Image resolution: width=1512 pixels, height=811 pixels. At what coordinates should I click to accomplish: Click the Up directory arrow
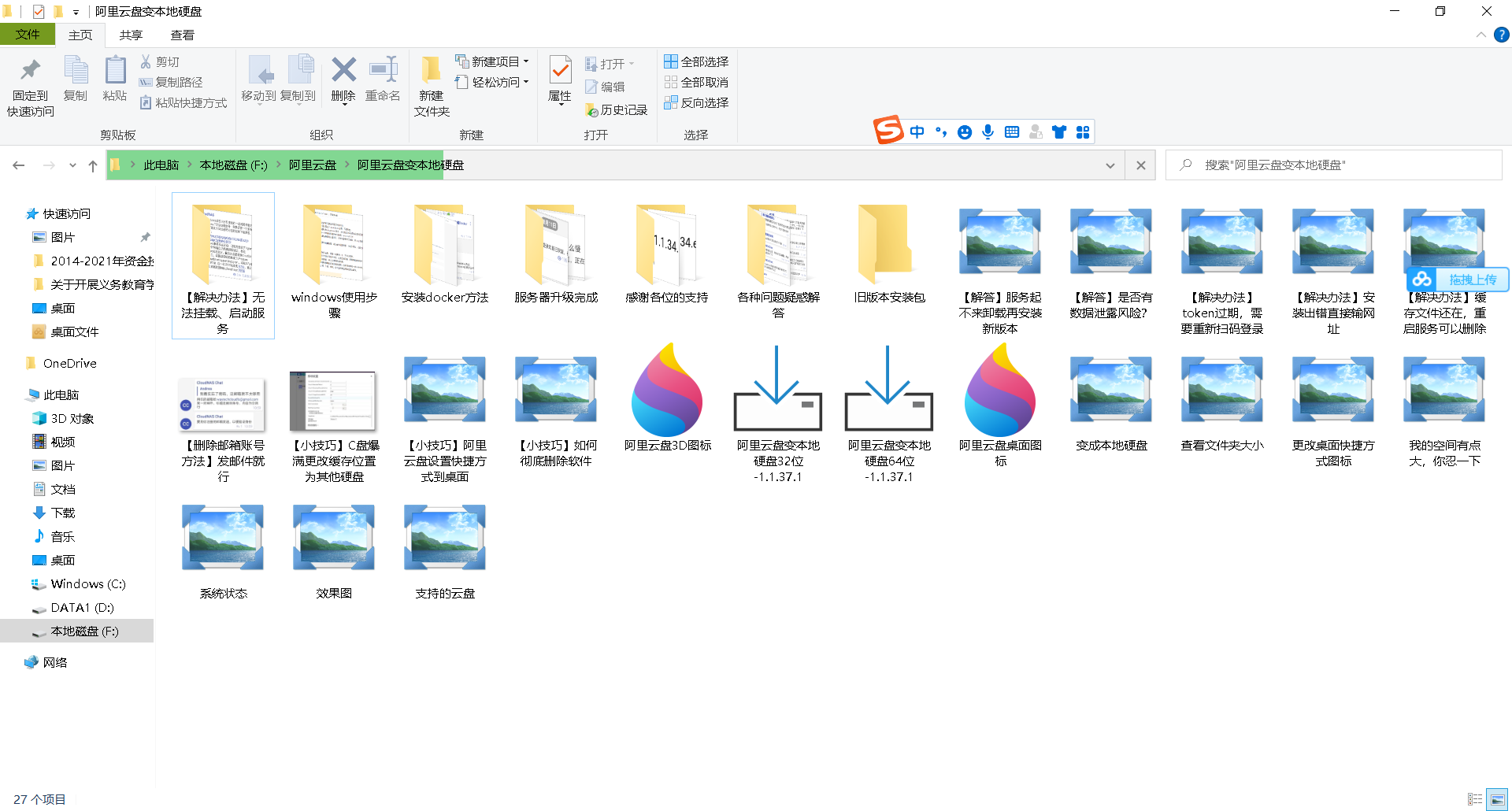(x=93, y=165)
